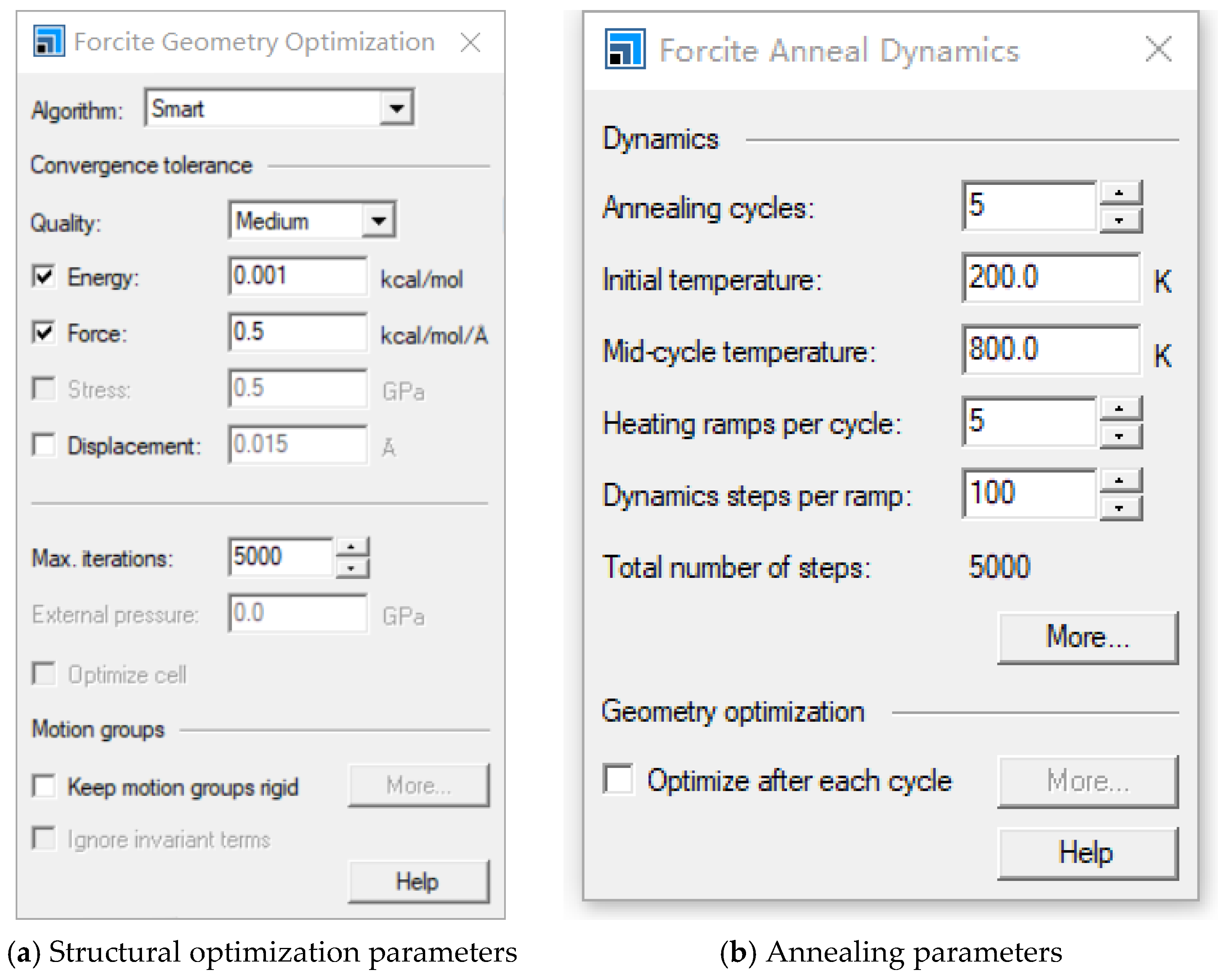Click Forcite Geometry Optimization window icon
This screenshot has width=1227, height=980.
(49, 40)
